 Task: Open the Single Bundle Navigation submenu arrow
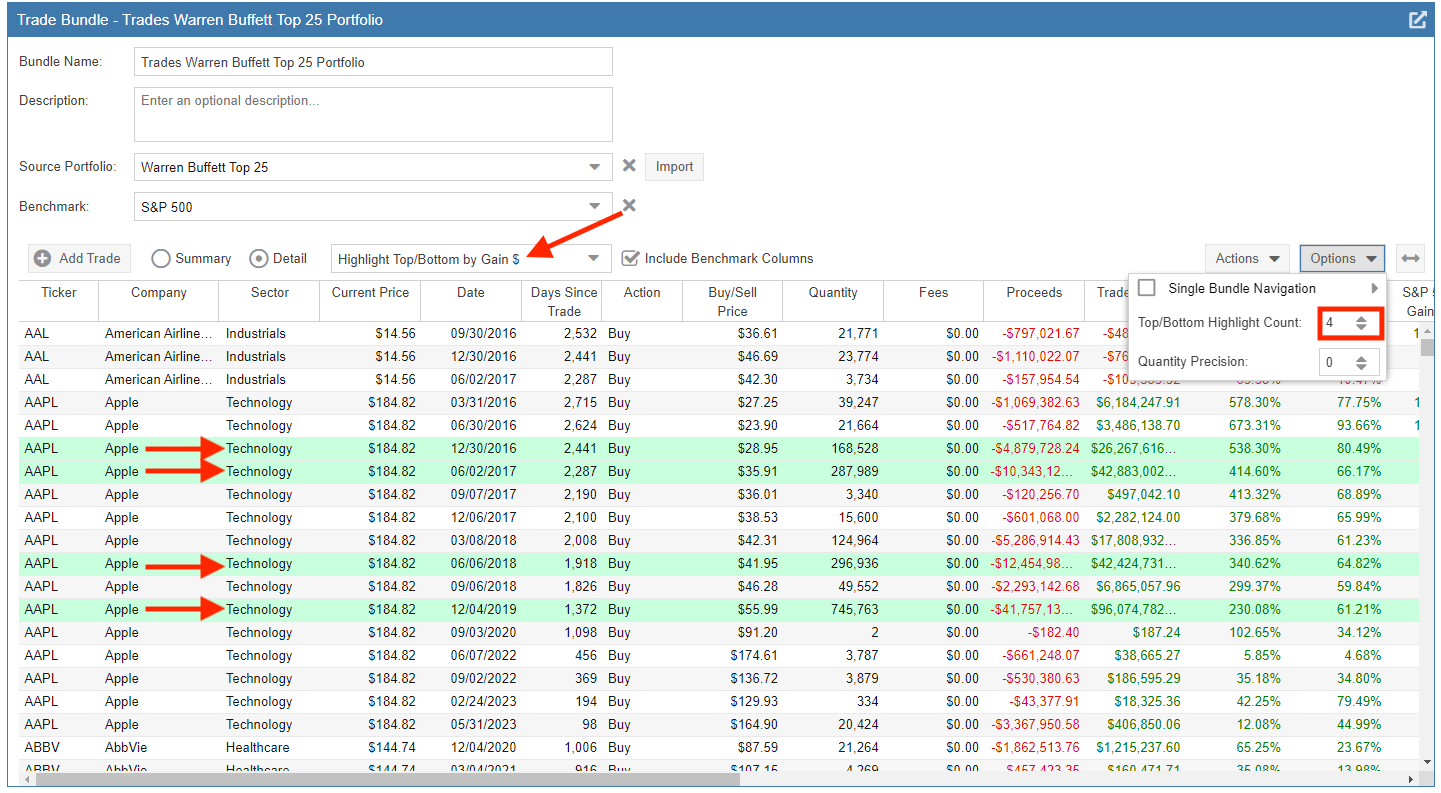[1374, 288]
